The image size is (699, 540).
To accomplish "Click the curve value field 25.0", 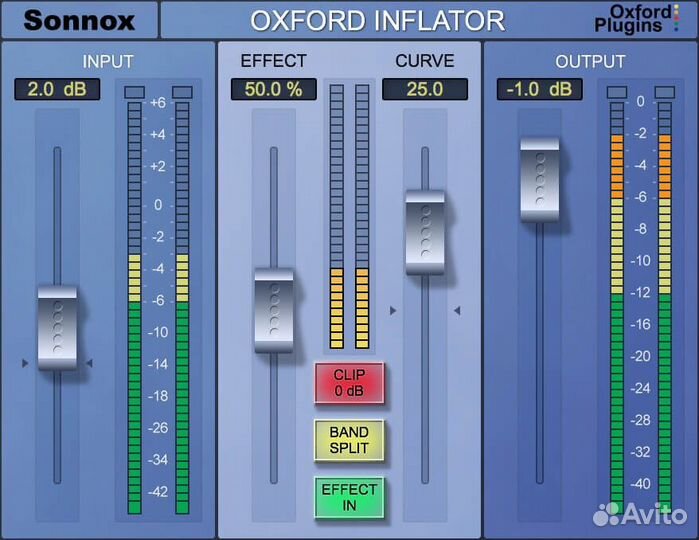I will pyautogui.click(x=425, y=89).
